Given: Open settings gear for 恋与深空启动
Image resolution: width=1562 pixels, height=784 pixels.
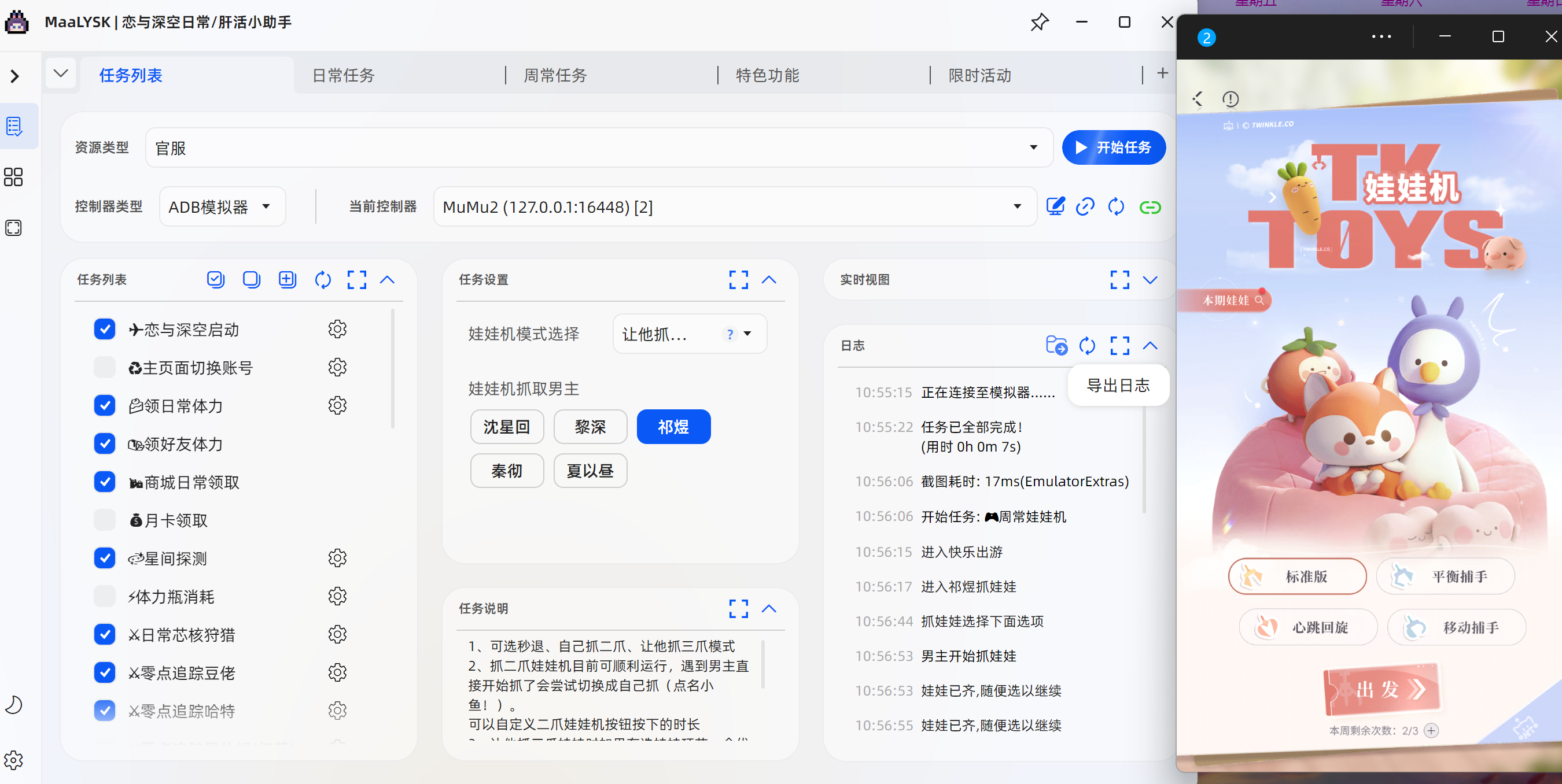Looking at the screenshot, I should pos(337,329).
